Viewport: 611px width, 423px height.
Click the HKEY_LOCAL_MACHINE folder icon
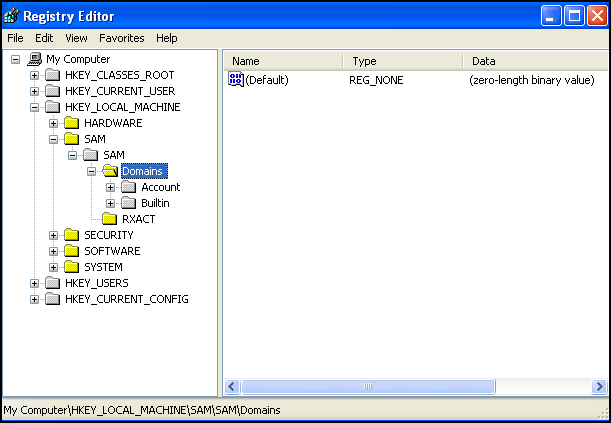pyautogui.click(x=53, y=107)
